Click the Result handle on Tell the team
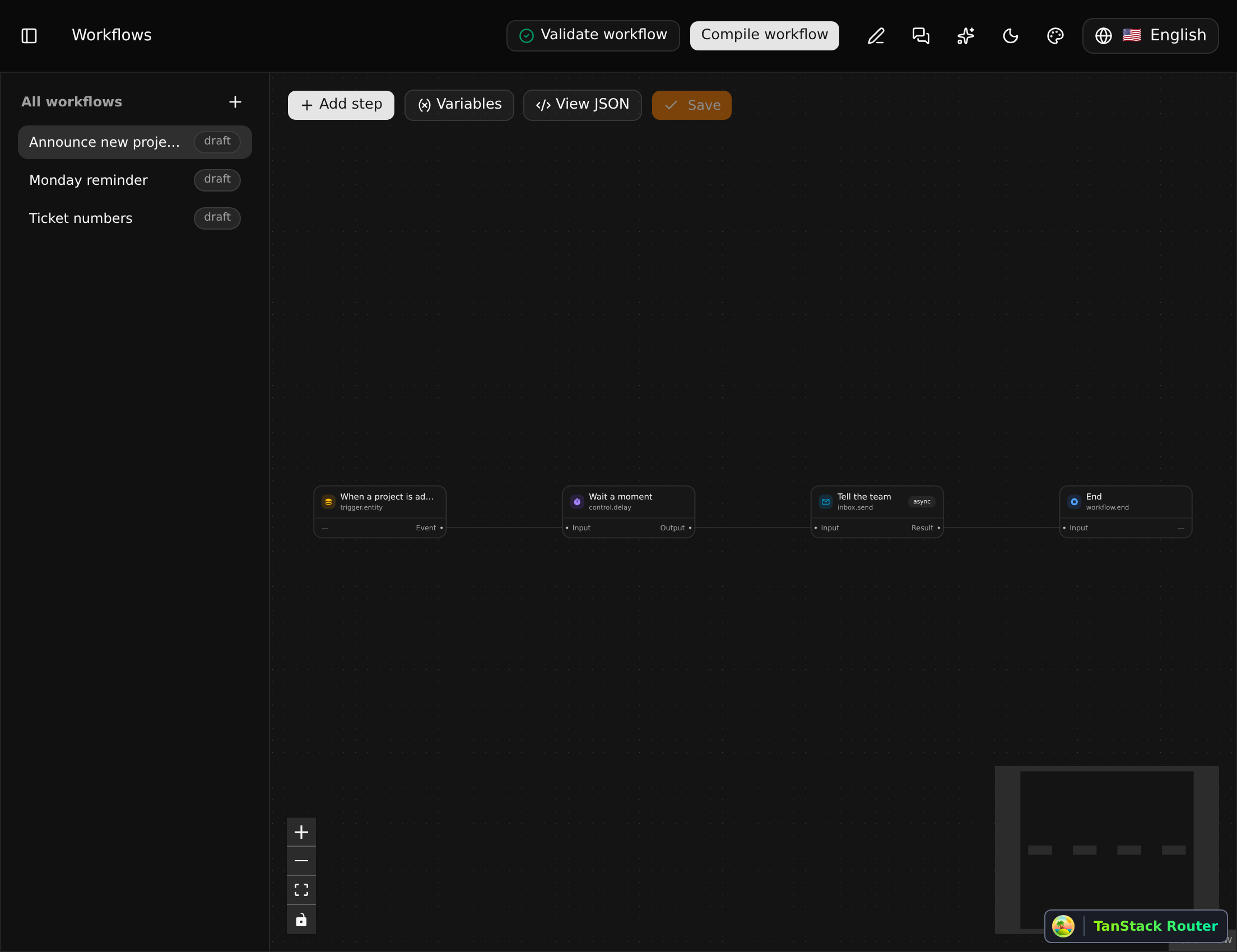Image resolution: width=1237 pixels, height=952 pixels. (x=939, y=528)
